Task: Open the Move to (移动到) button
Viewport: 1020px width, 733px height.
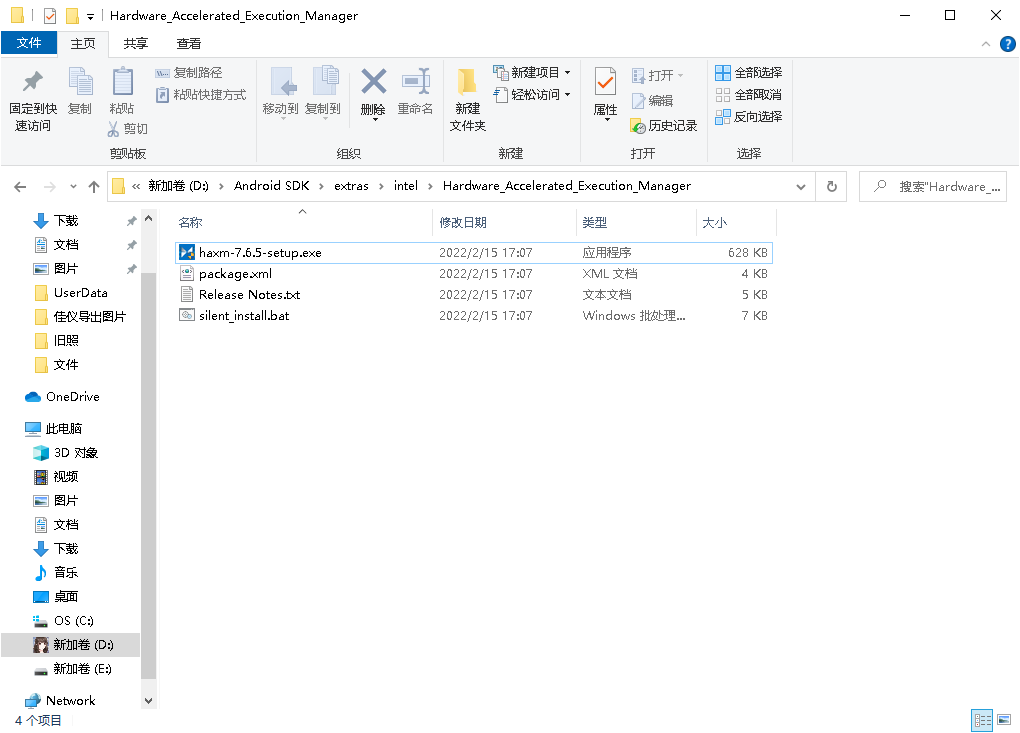Action: click(280, 93)
